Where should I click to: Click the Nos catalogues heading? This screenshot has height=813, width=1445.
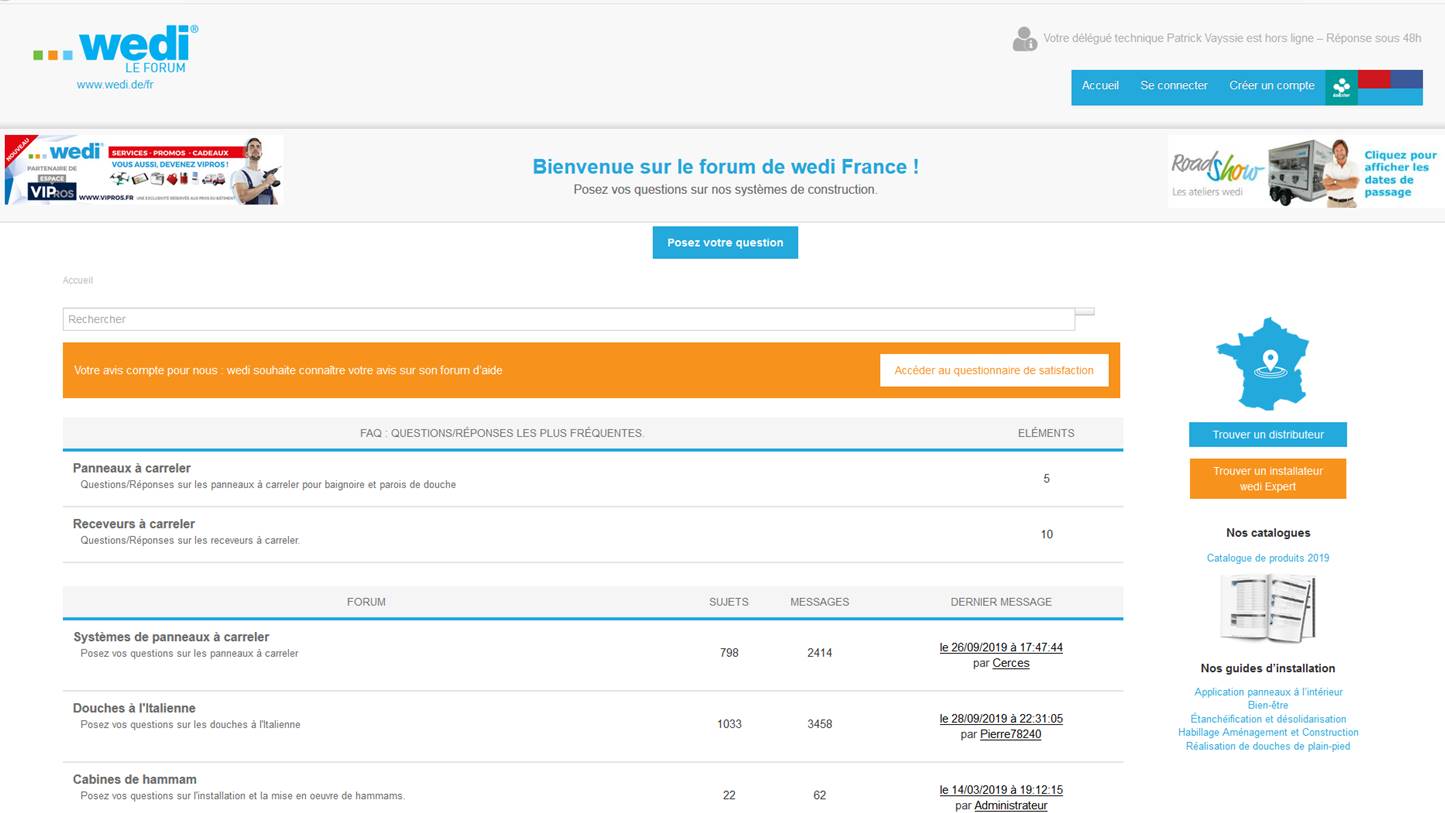click(x=1268, y=533)
